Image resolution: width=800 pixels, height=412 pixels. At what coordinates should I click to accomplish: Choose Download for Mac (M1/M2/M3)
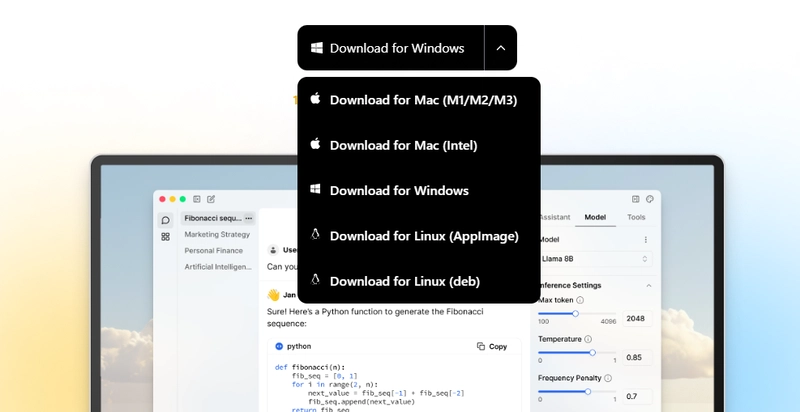[x=419, y=100]
